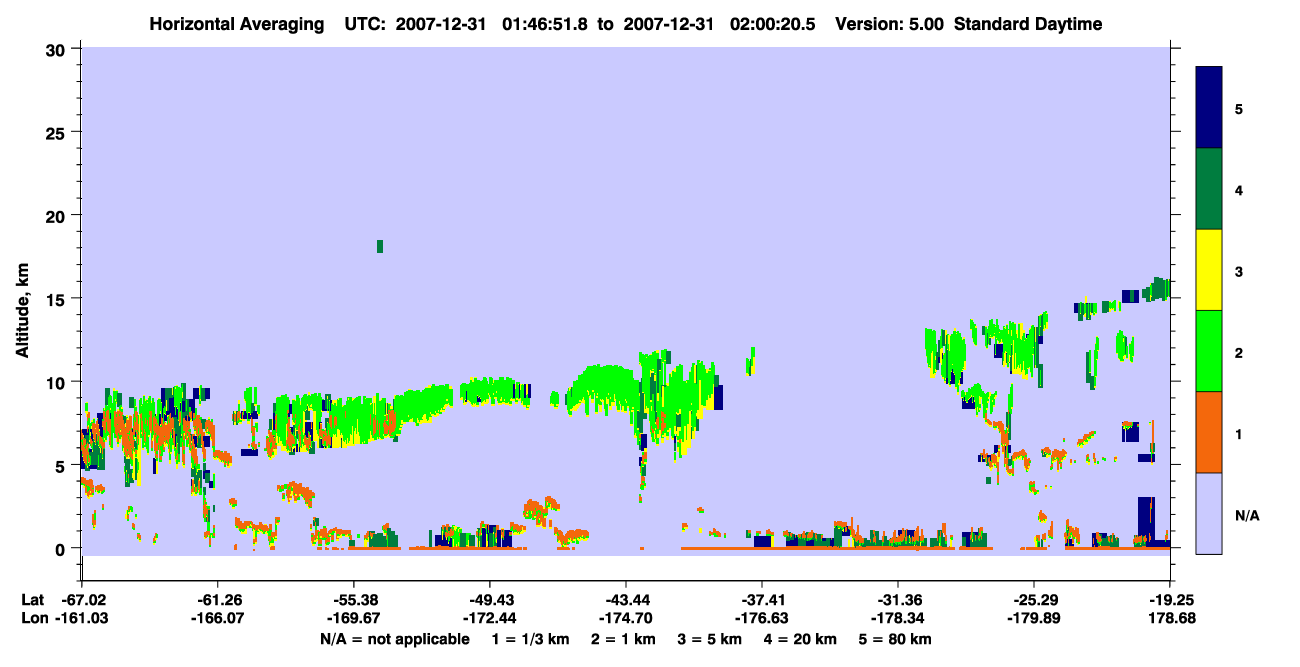The height and width of the screenshot is (667, 1300).
Task: Click longitude value -178.34
Action: click(x=898, y=618)
